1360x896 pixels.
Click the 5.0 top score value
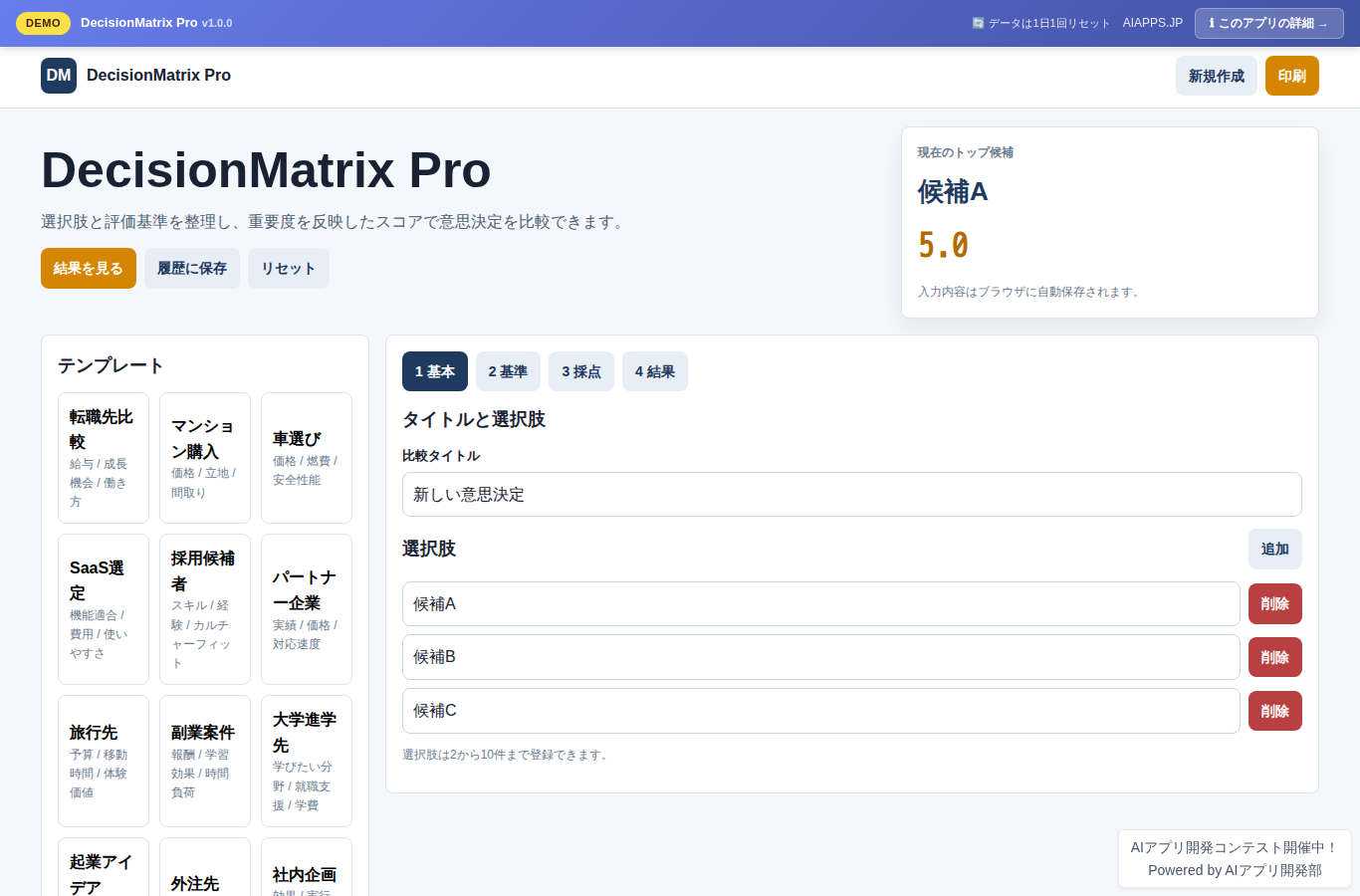(943, 245)
